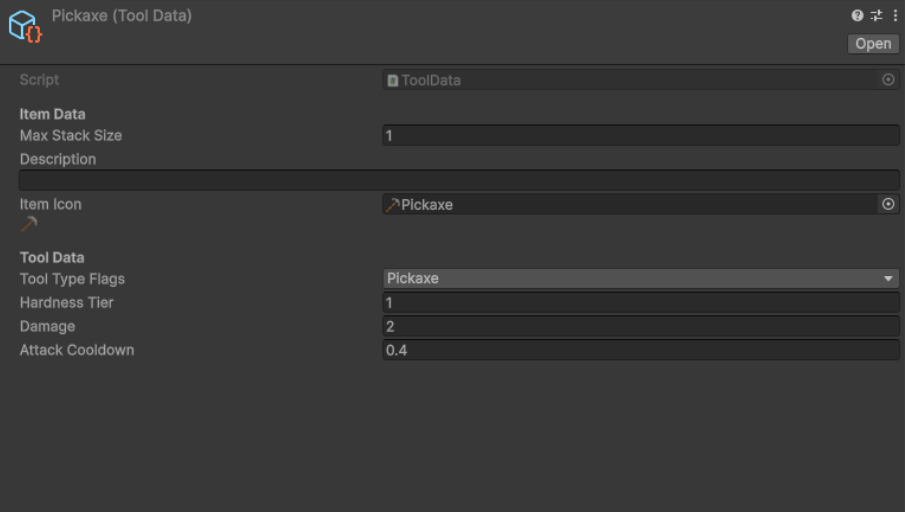The image size is (905, 512).
Task: Edit the Attack Cooldown value field
Action: [640, 351]
